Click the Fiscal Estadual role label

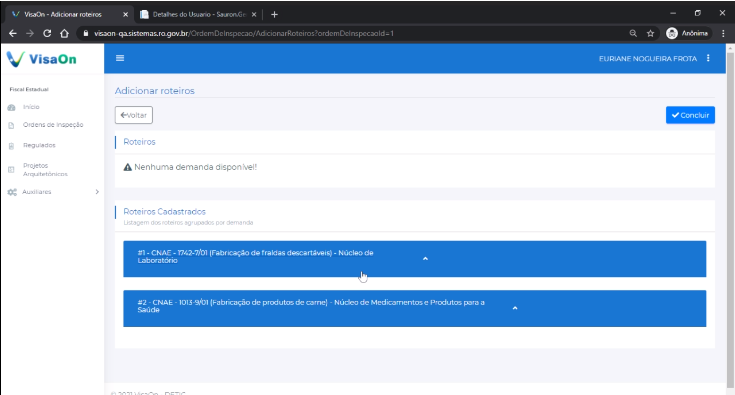29,89
